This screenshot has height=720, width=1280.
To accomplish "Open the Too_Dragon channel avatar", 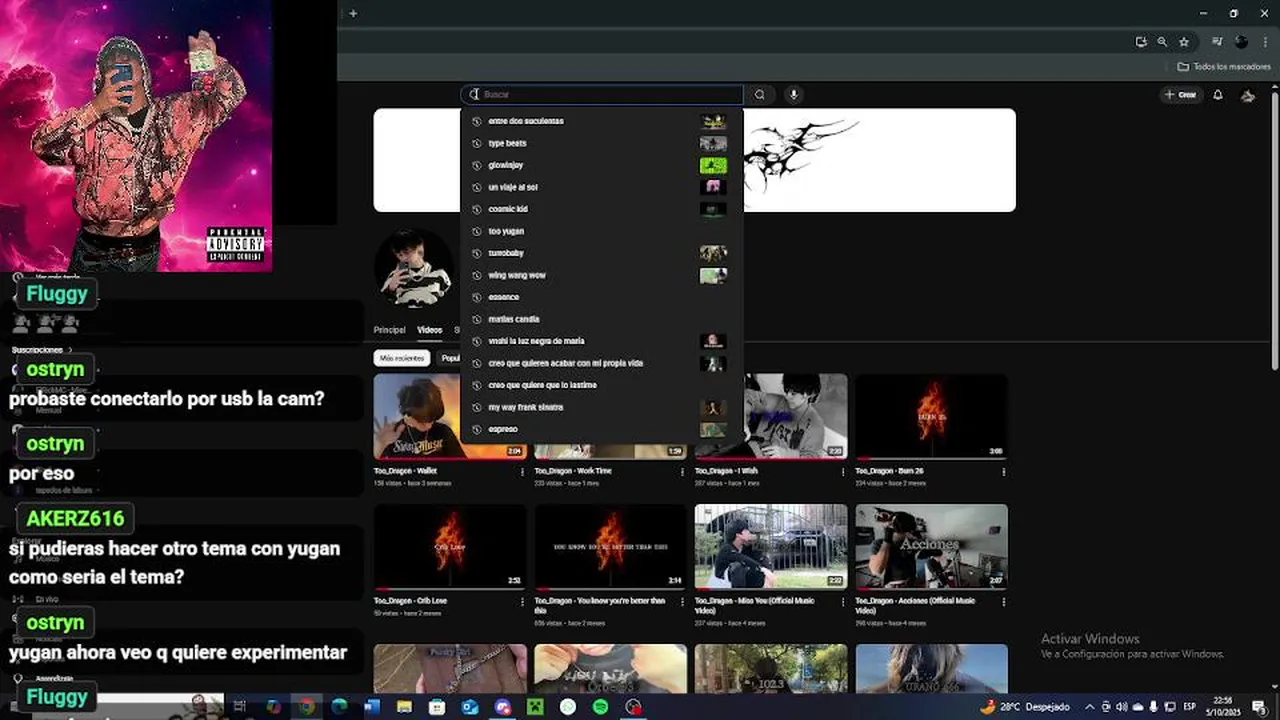I will click(x=413, y=267).
